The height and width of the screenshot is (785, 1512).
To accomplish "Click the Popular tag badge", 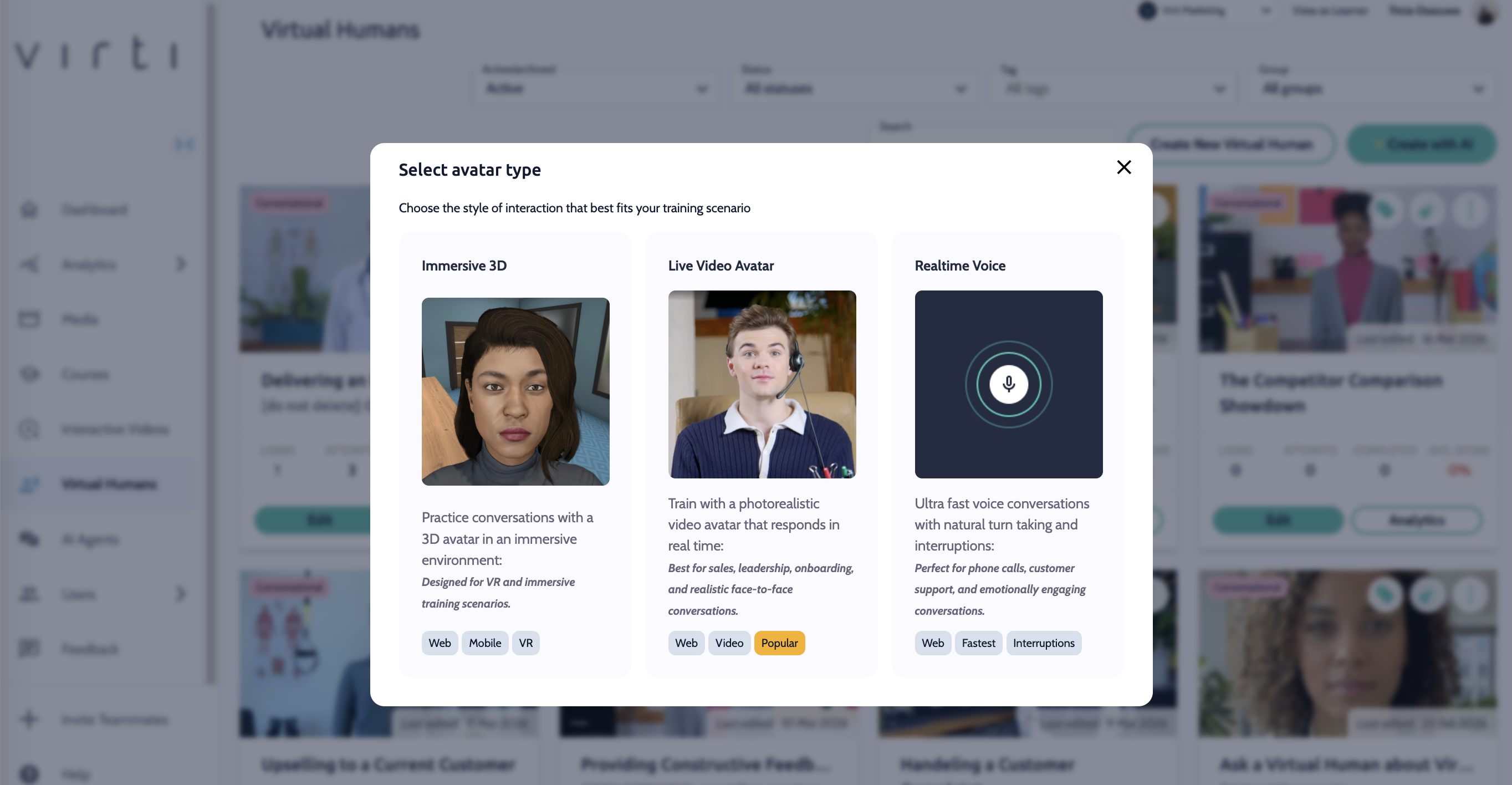I will [779, 643].
